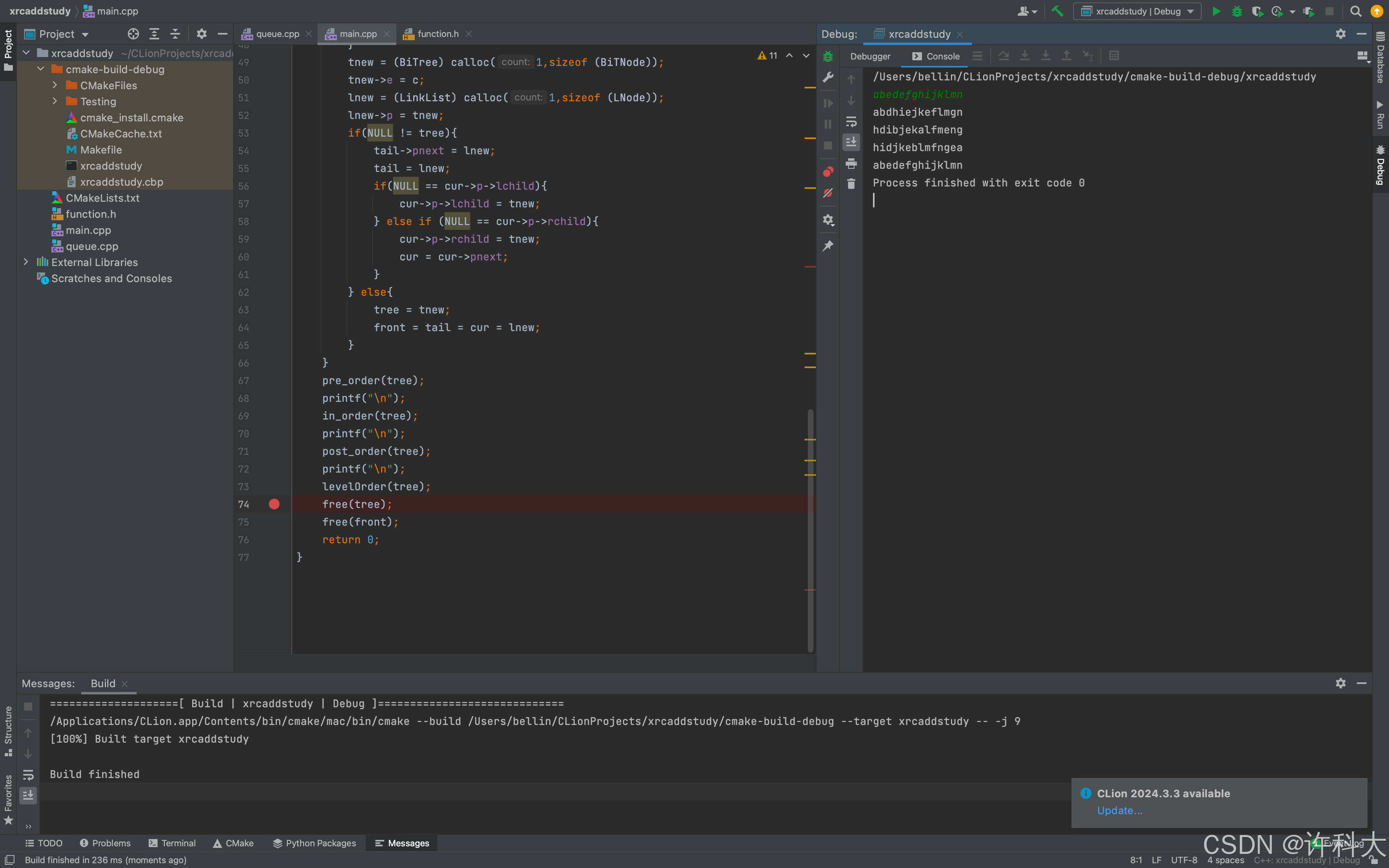Open xrcaddstudy | Debug configuration dropdown
Viewport: 1389px width, 868px height.
1137,11
